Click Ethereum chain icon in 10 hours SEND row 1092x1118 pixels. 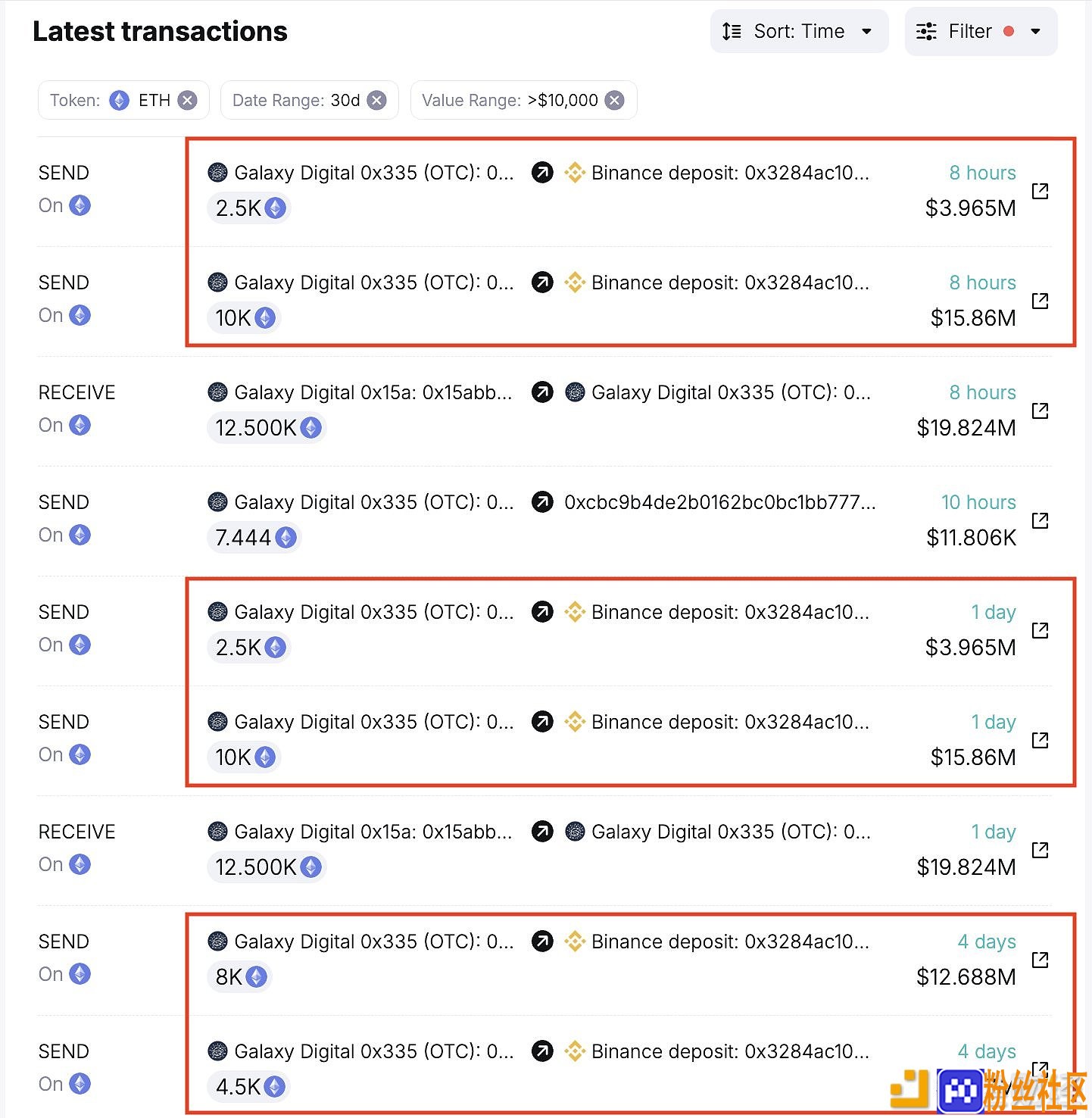(80, 535)
